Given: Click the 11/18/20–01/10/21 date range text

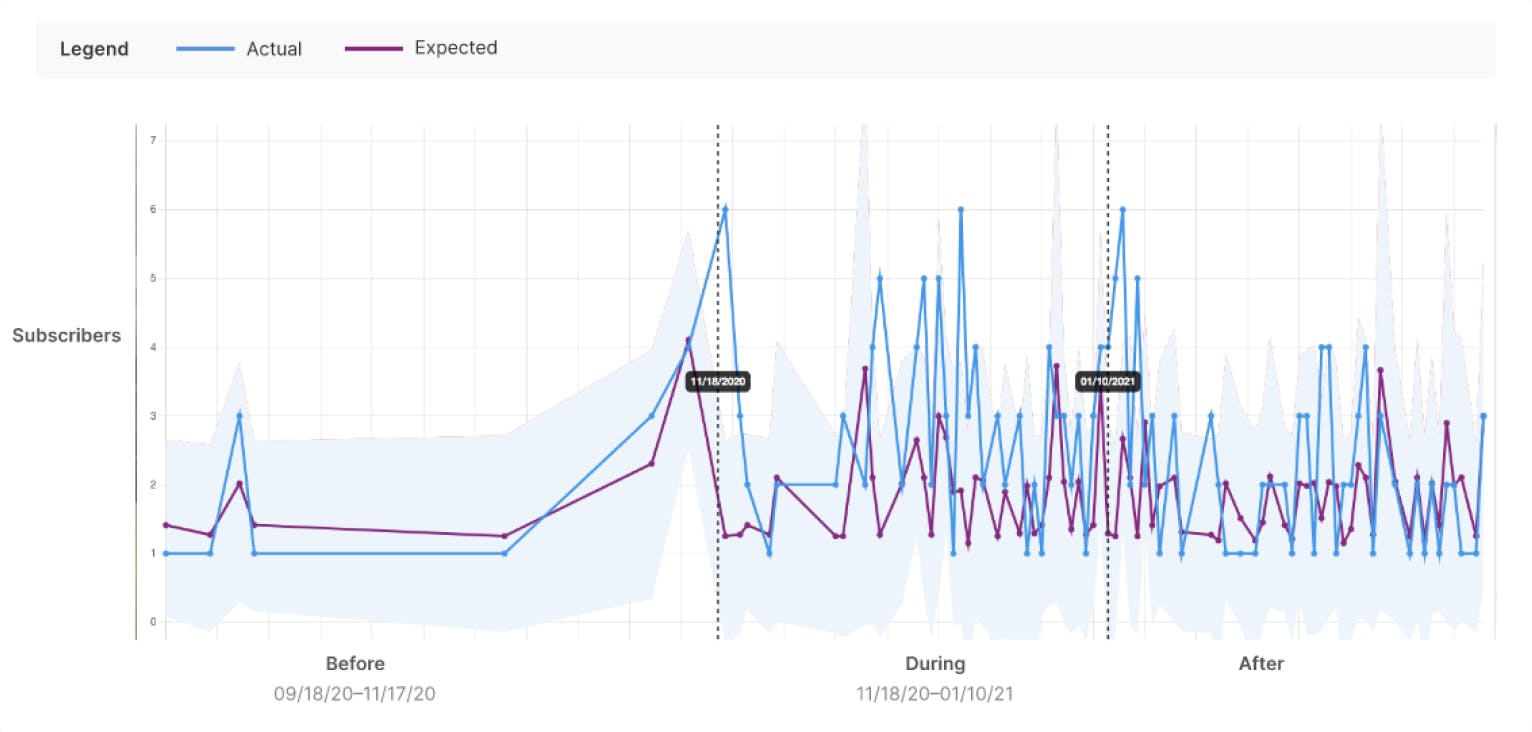Looking at the screenshot, I should (x=935, y=693).
